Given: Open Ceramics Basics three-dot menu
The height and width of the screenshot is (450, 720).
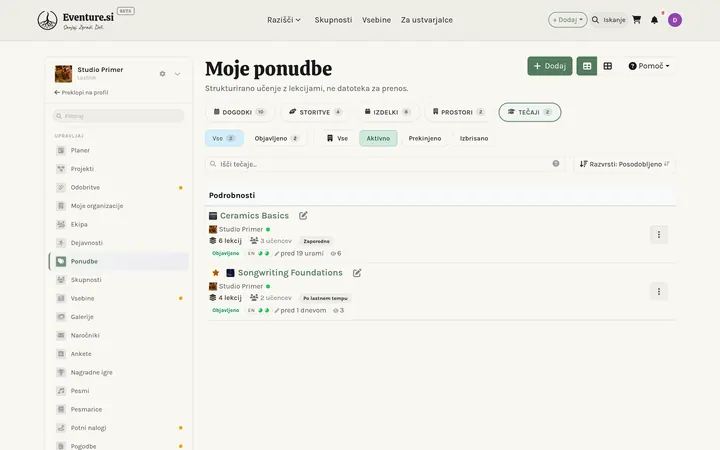Looking at the screenshot, I should (658, 235).
